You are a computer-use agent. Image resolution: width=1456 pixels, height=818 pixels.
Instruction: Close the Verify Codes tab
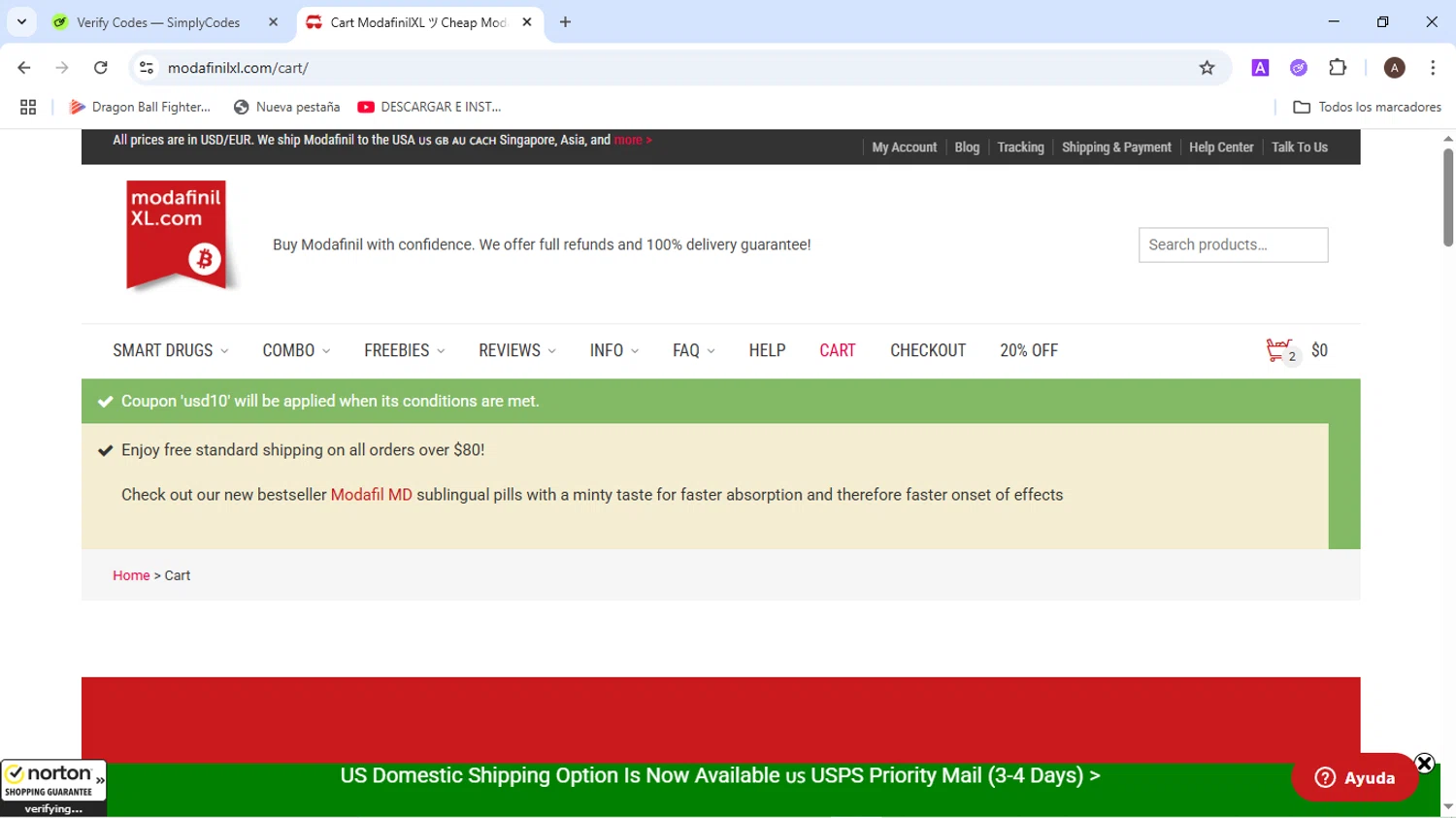click(273, 22)
